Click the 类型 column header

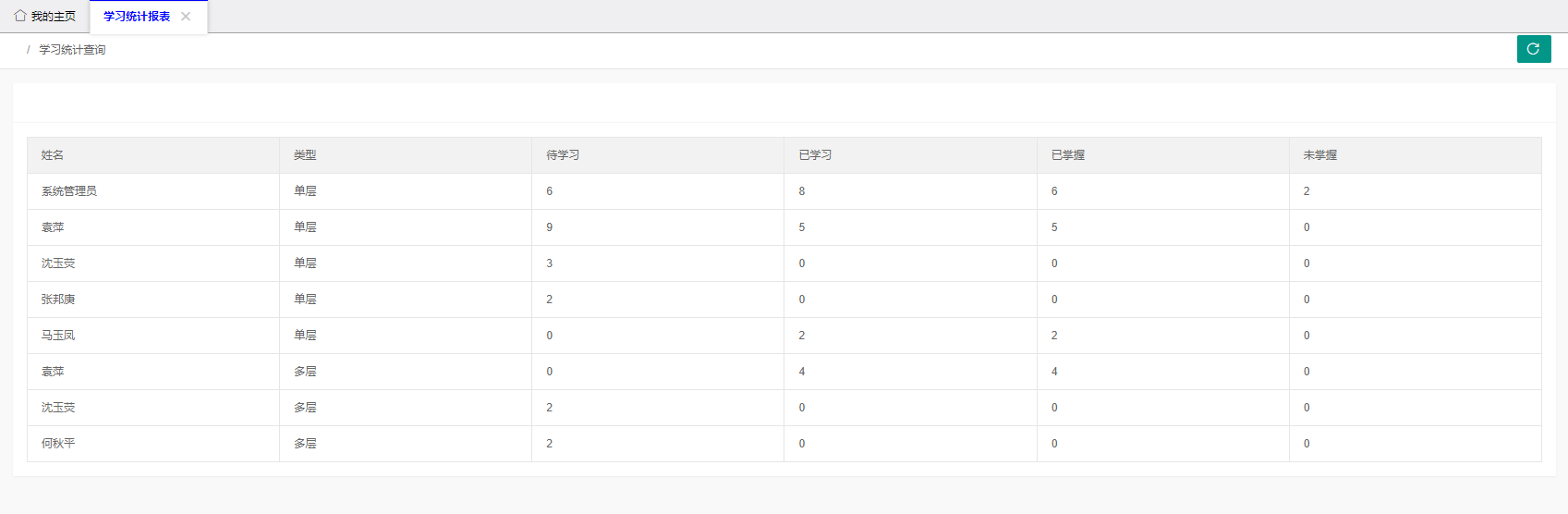[305, 155]
